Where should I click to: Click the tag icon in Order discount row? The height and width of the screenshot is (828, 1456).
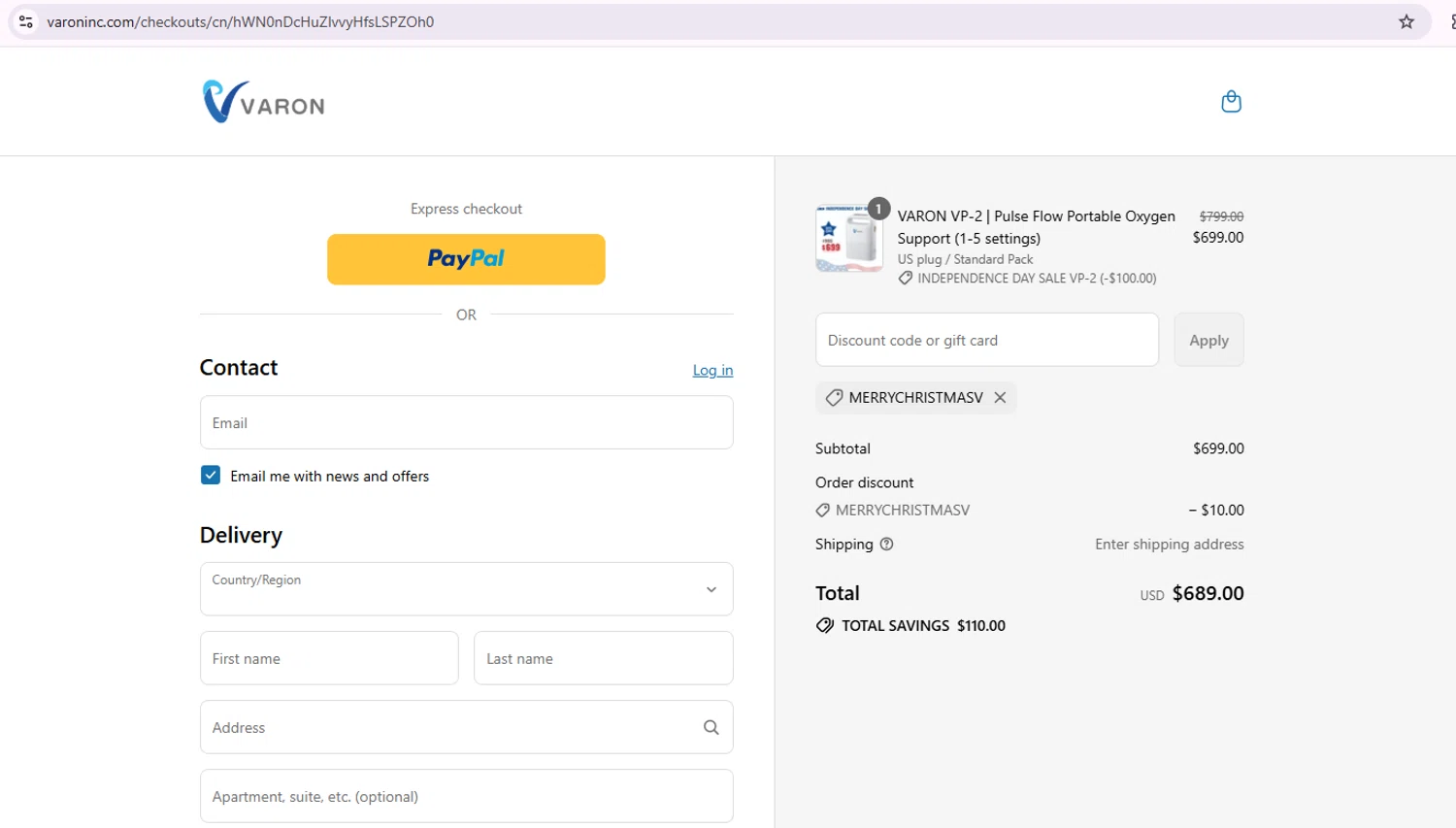tap(823, 511)
